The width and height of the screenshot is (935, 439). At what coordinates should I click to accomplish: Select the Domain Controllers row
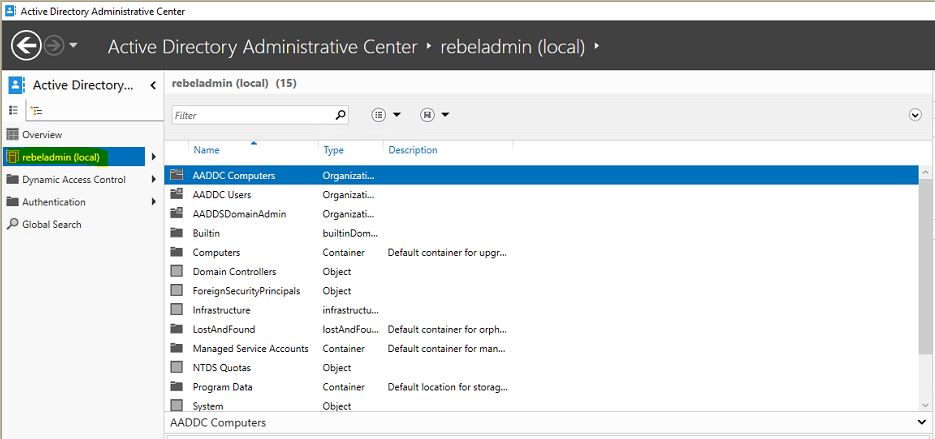(541, 271)
